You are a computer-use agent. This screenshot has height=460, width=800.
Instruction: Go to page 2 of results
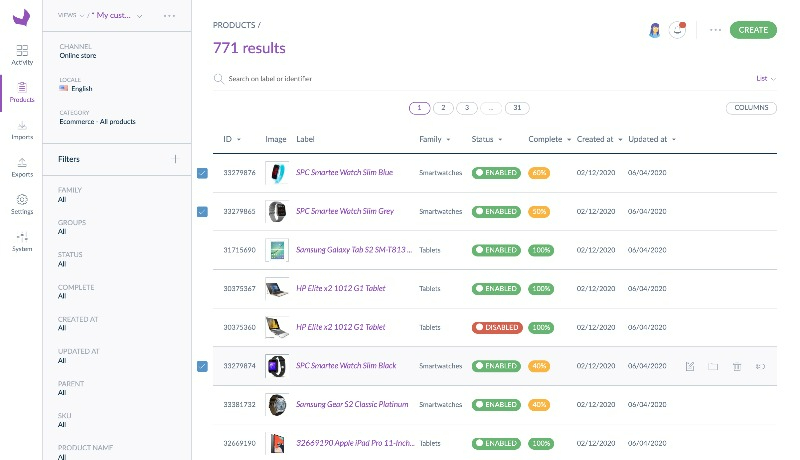pos(443,108)
